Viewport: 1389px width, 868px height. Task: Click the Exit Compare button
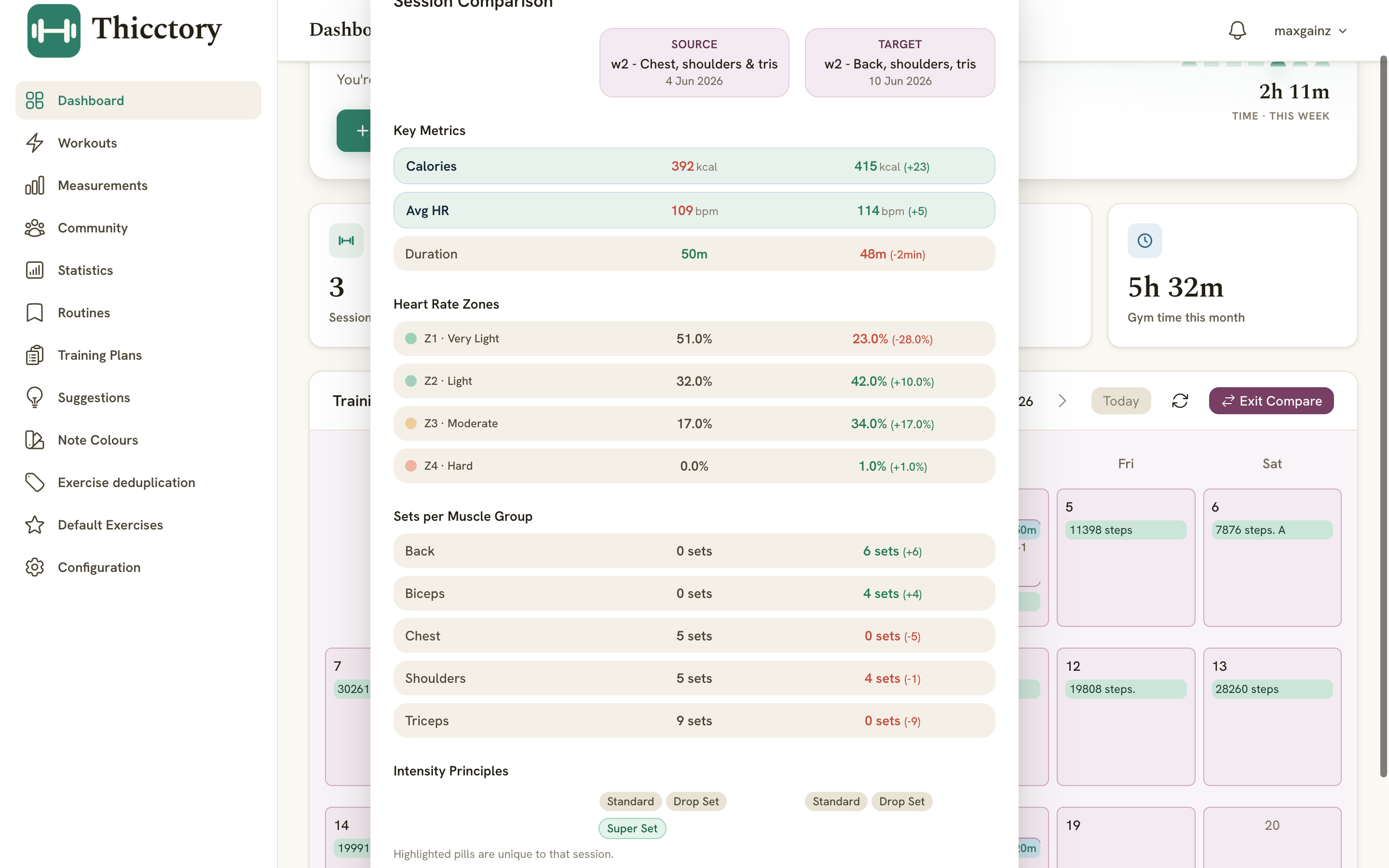[1271, 401]
